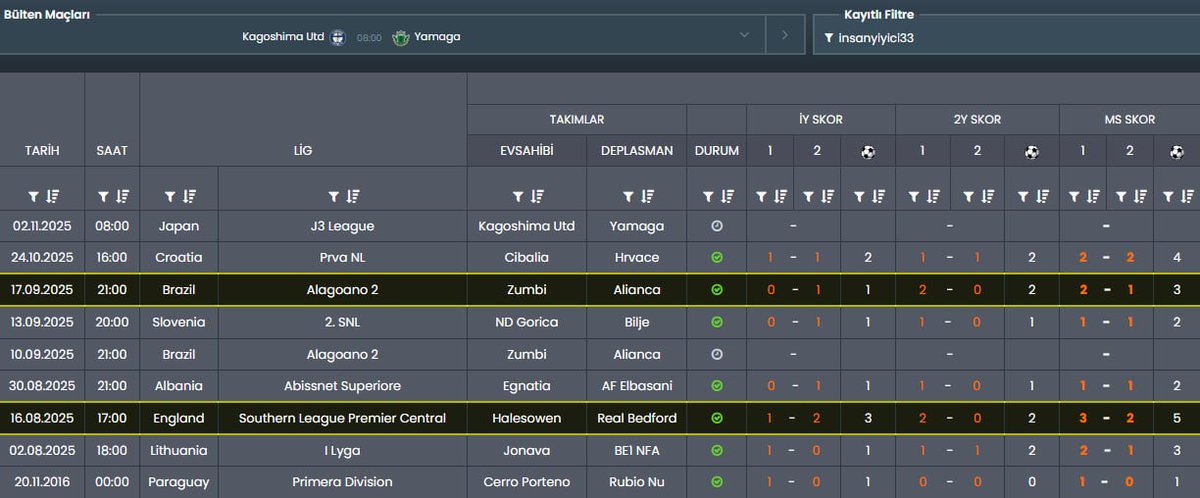Select the AF Elbasani away team cell
1200x498 pixels.
pos(637,386)
